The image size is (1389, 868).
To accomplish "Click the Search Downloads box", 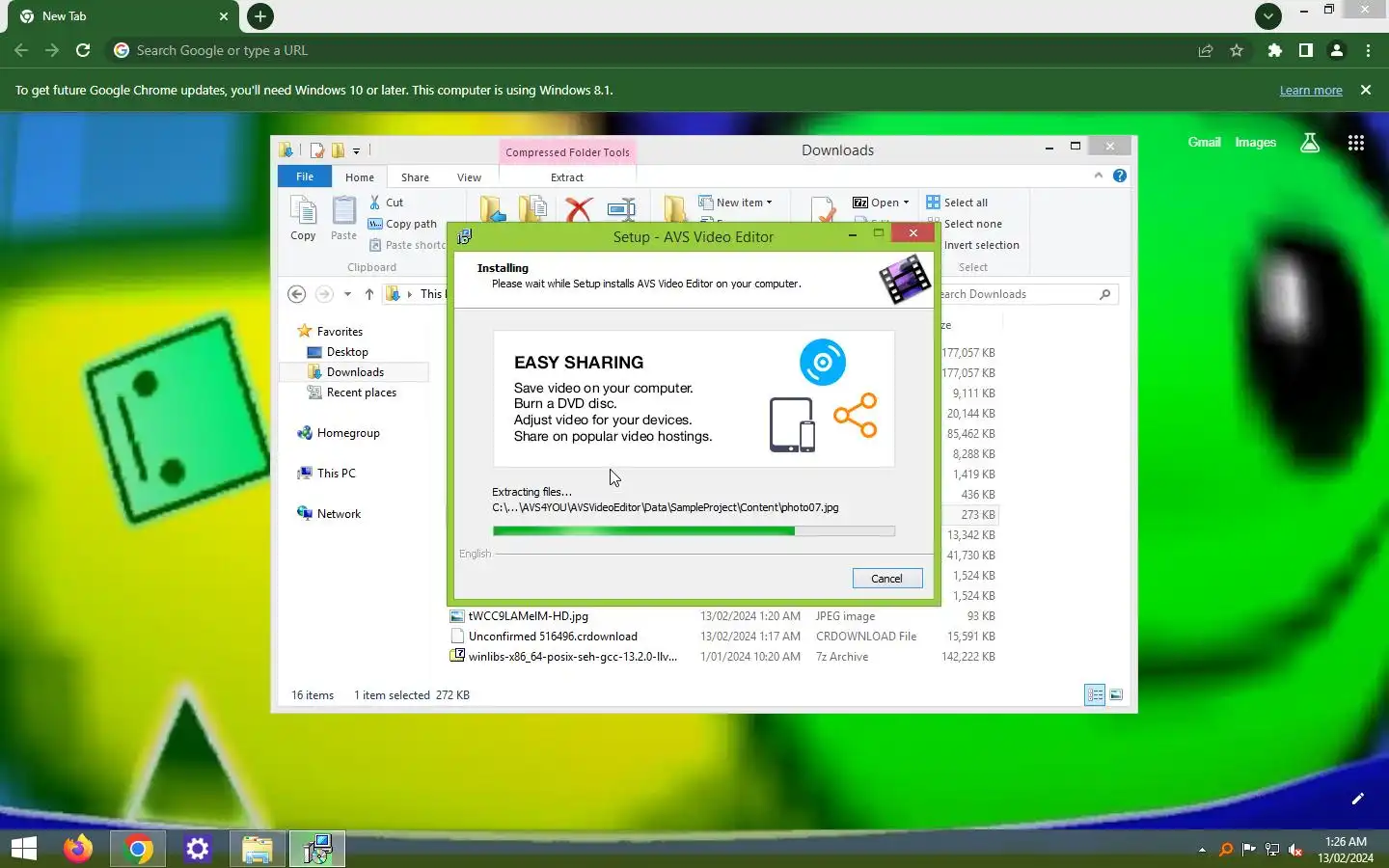I will pyautogui.click(x=1027, y=294).
